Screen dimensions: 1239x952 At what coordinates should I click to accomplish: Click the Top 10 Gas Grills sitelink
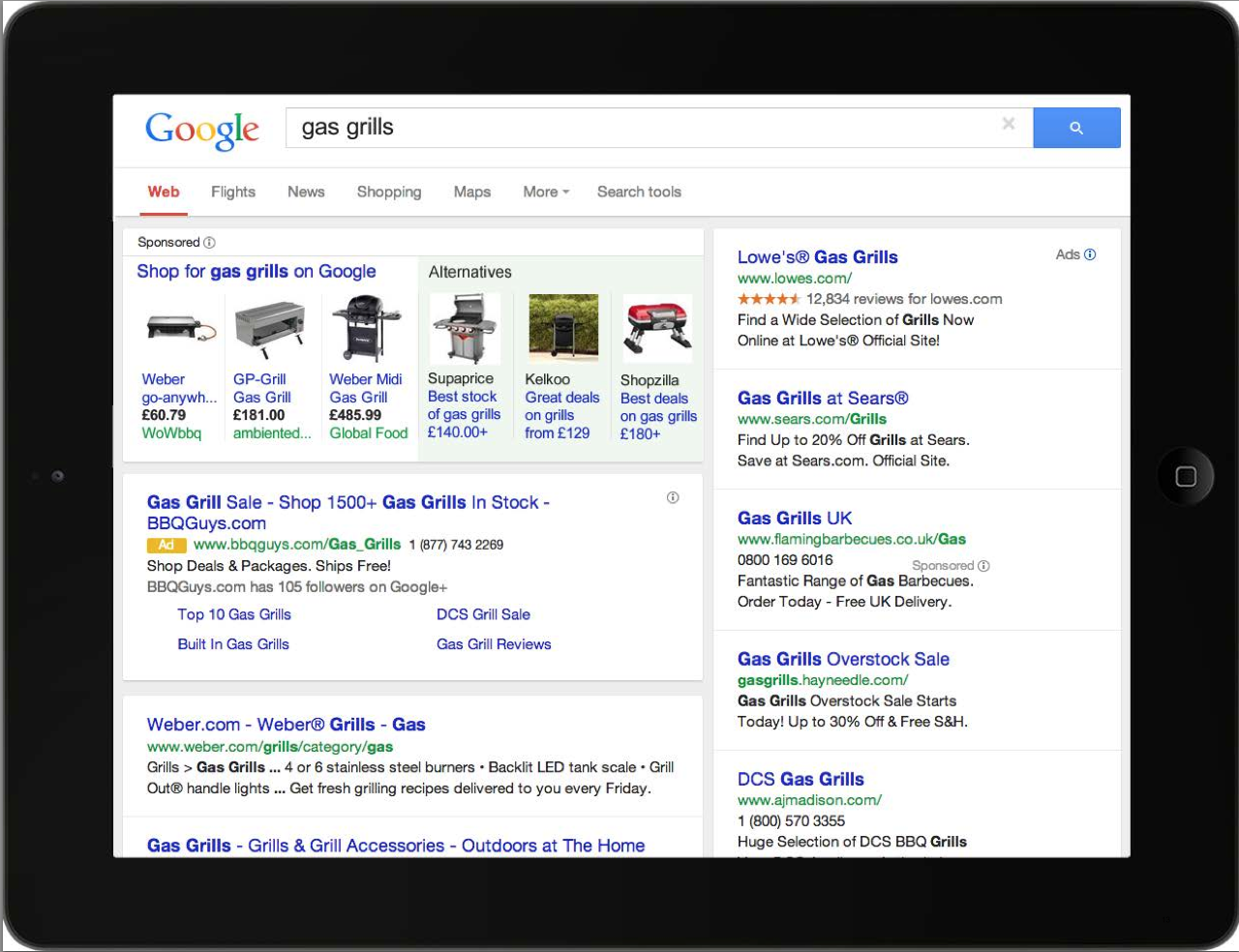coord(234,614)
